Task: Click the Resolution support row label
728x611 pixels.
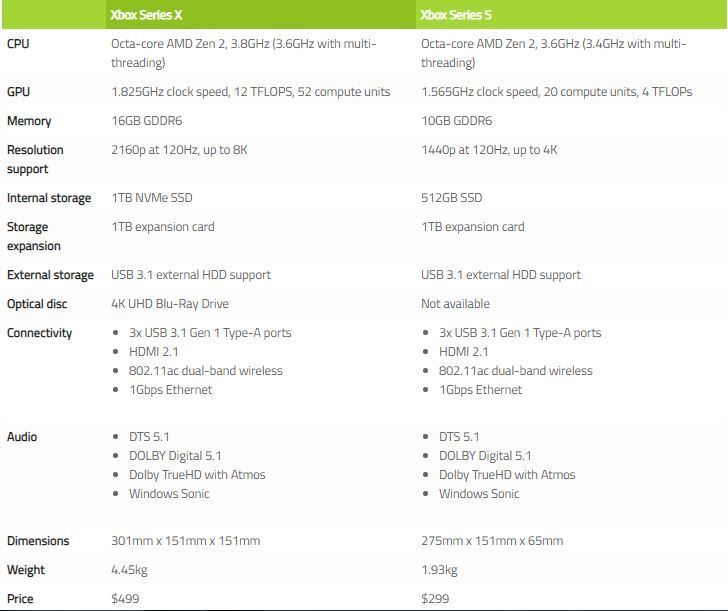Action: pos(35,159)
